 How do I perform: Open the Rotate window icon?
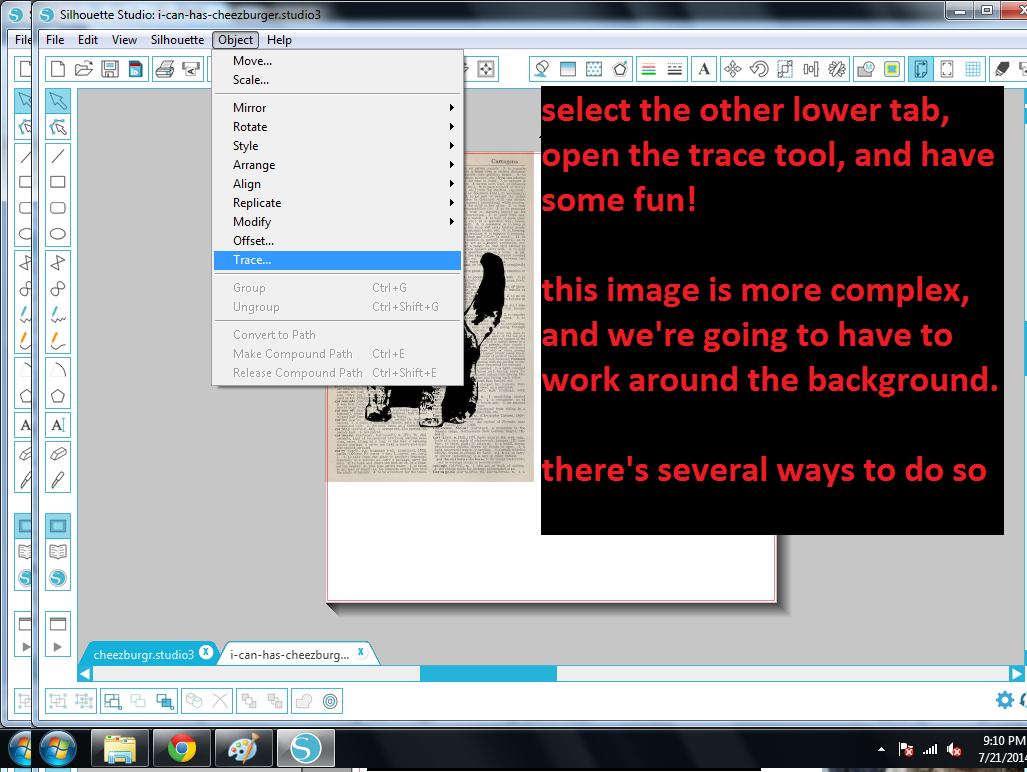[759, 69]
